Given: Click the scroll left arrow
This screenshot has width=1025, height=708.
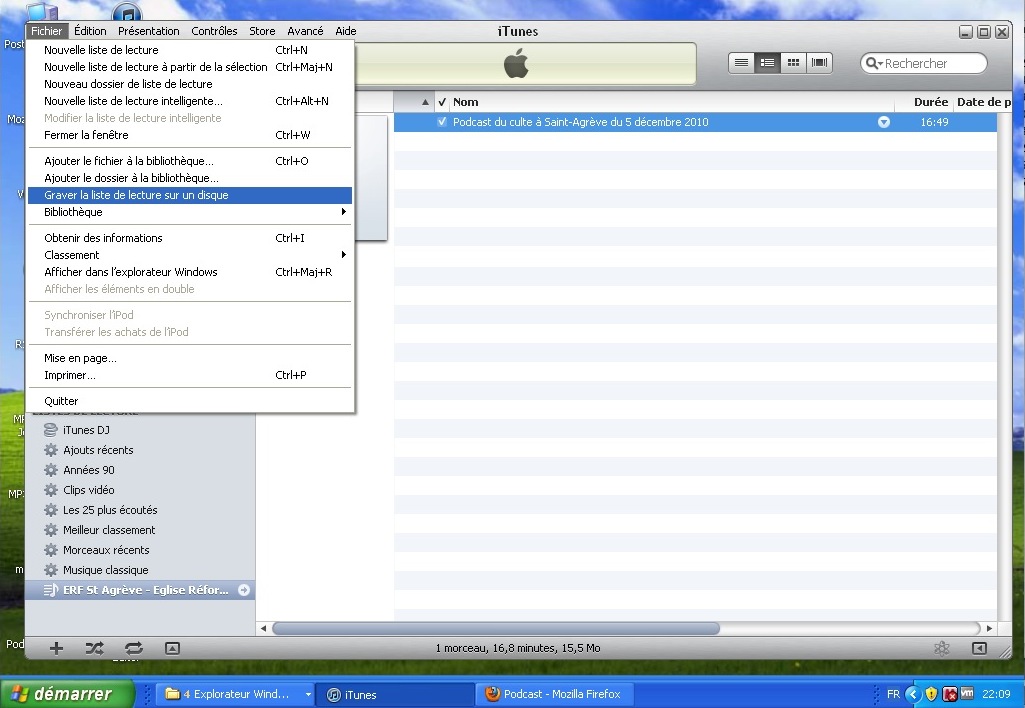Looking at the screenshot, I should [263, 628].
